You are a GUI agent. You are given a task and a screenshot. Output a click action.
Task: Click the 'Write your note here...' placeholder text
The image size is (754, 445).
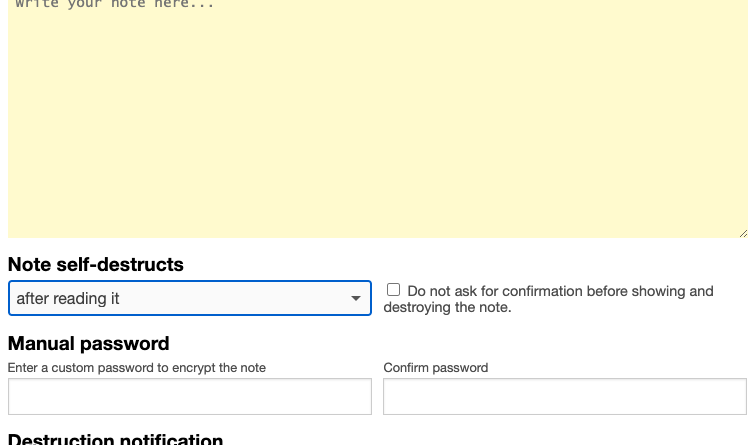(114, 4)
